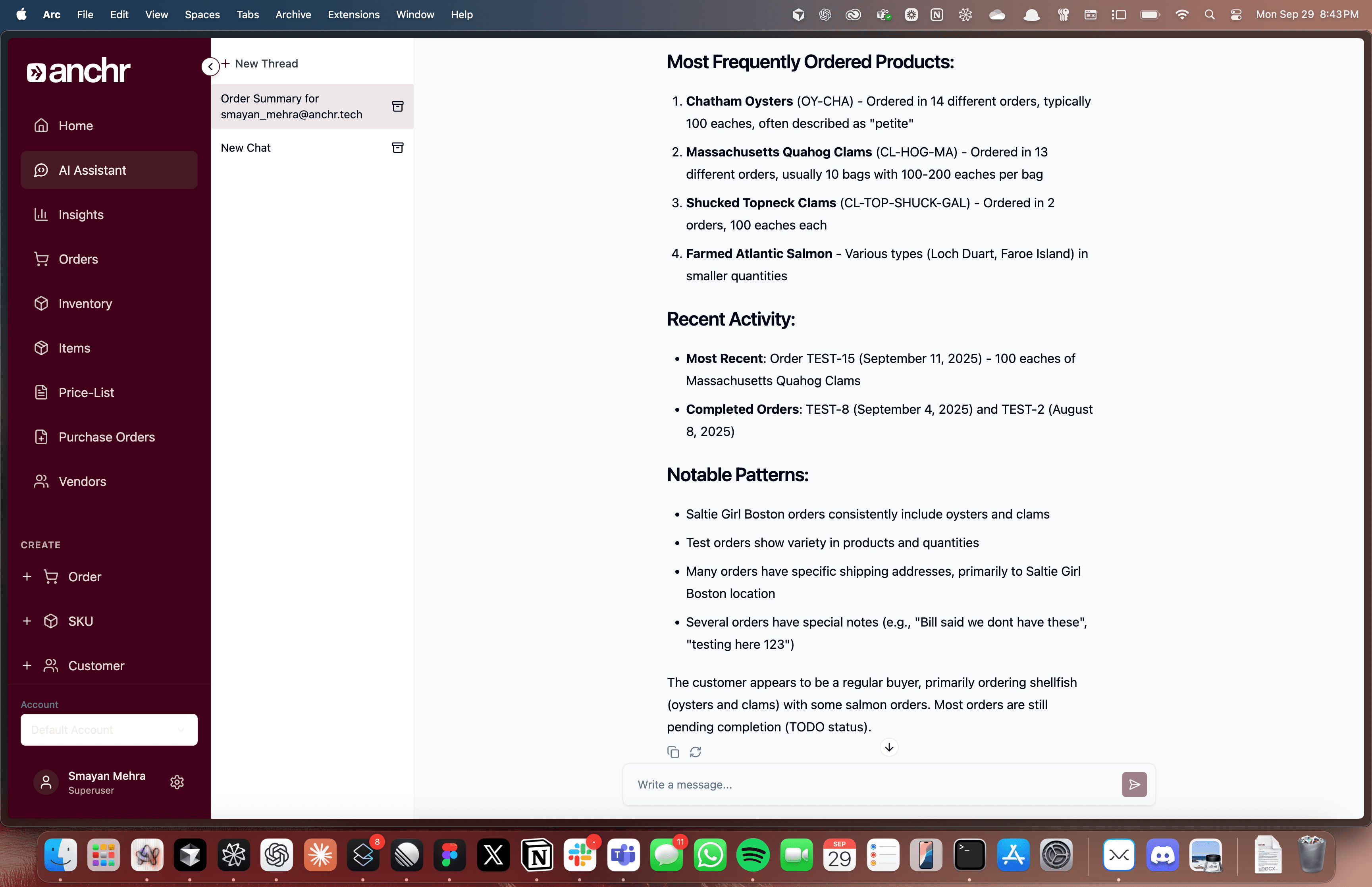Viewport: 1372px width, 887px height.
Task: Archive the New Chat thread
Action: tap(397, 148)
